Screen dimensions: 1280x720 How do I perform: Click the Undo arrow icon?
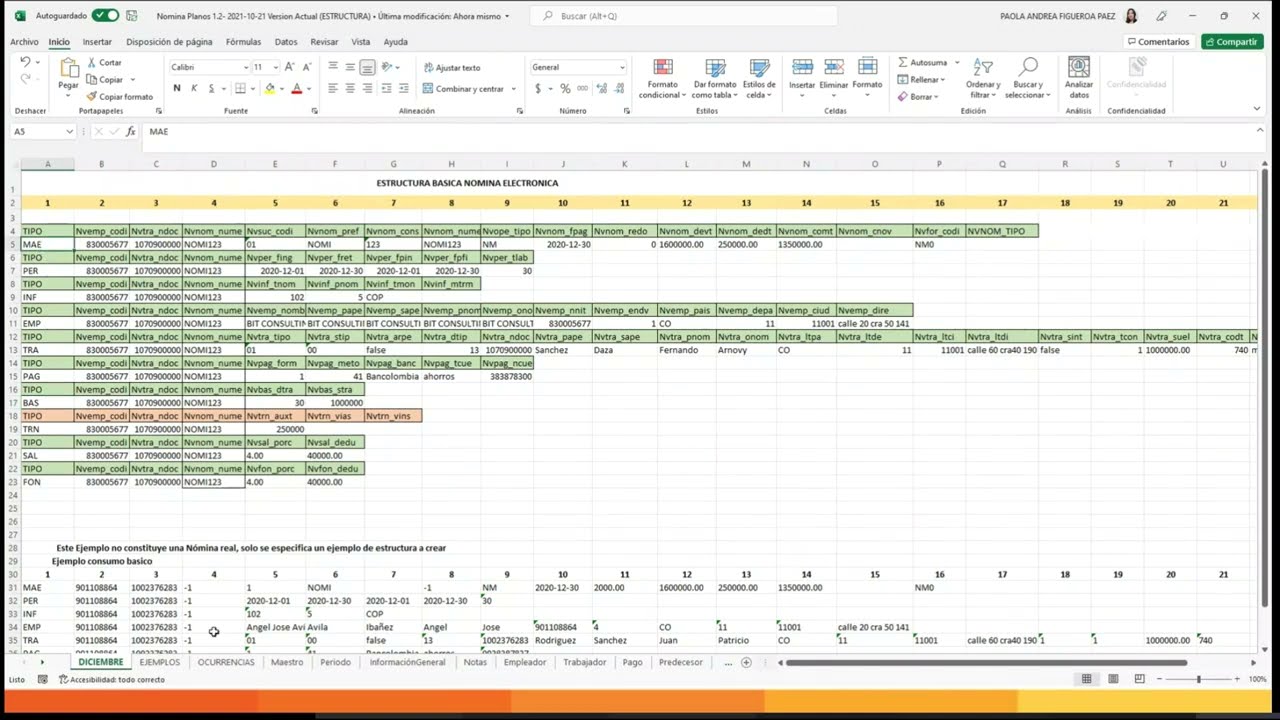coord(25,62)
